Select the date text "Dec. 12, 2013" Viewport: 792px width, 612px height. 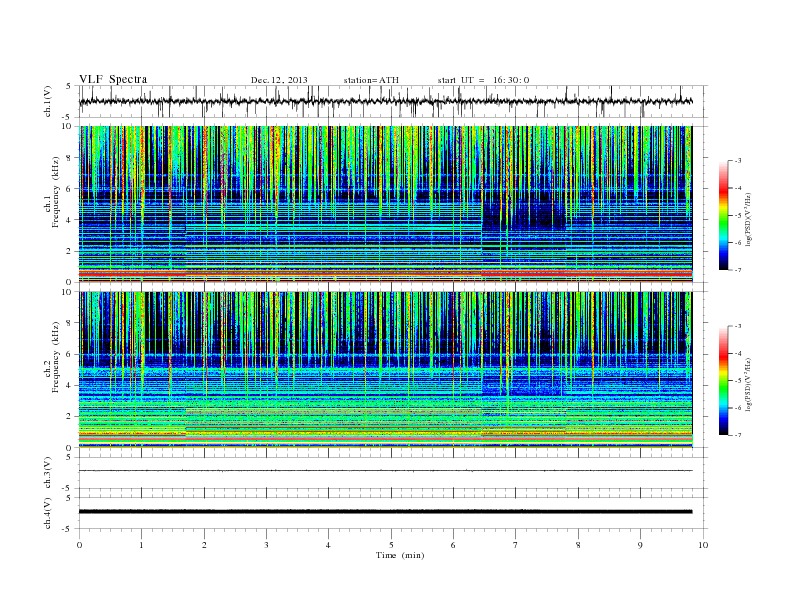(x=279, y=80)
